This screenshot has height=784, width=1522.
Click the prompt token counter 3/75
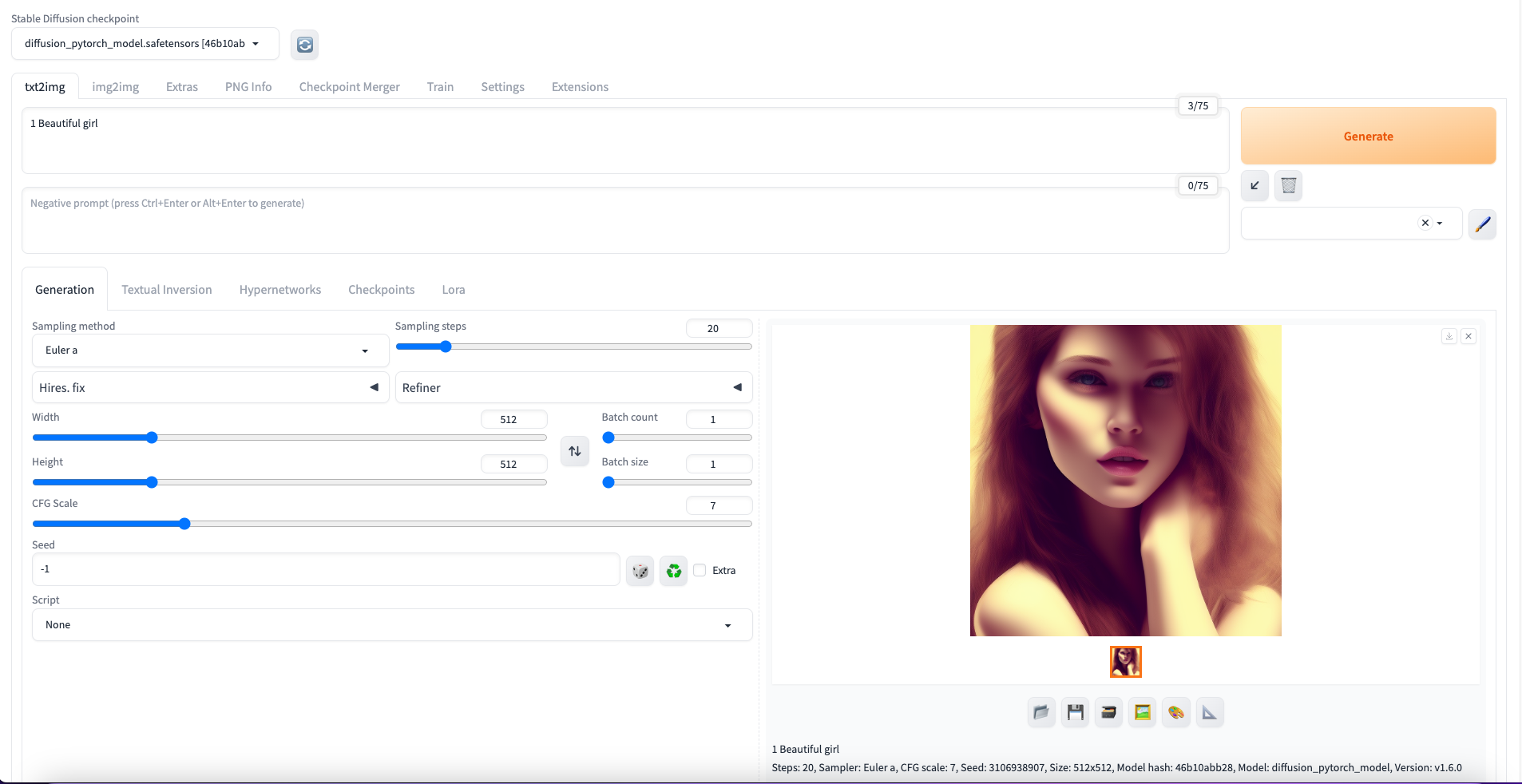point(1198,105)
